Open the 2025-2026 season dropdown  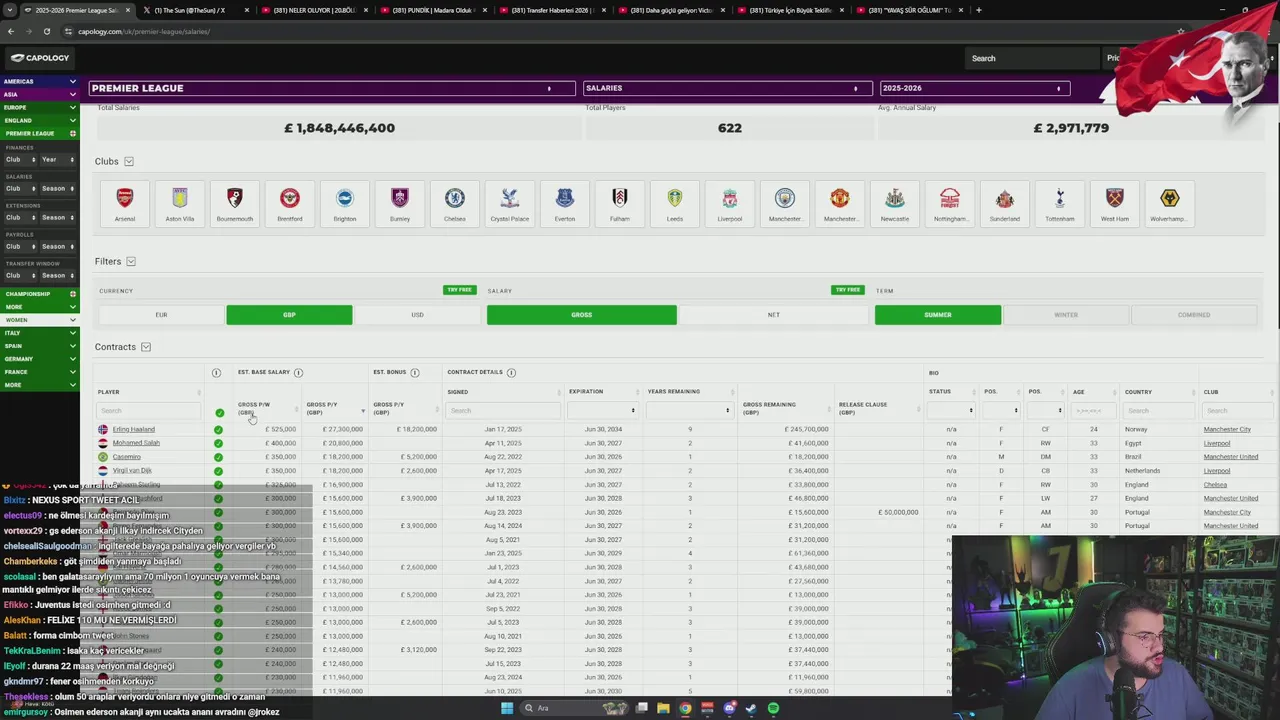coord(974,88)
